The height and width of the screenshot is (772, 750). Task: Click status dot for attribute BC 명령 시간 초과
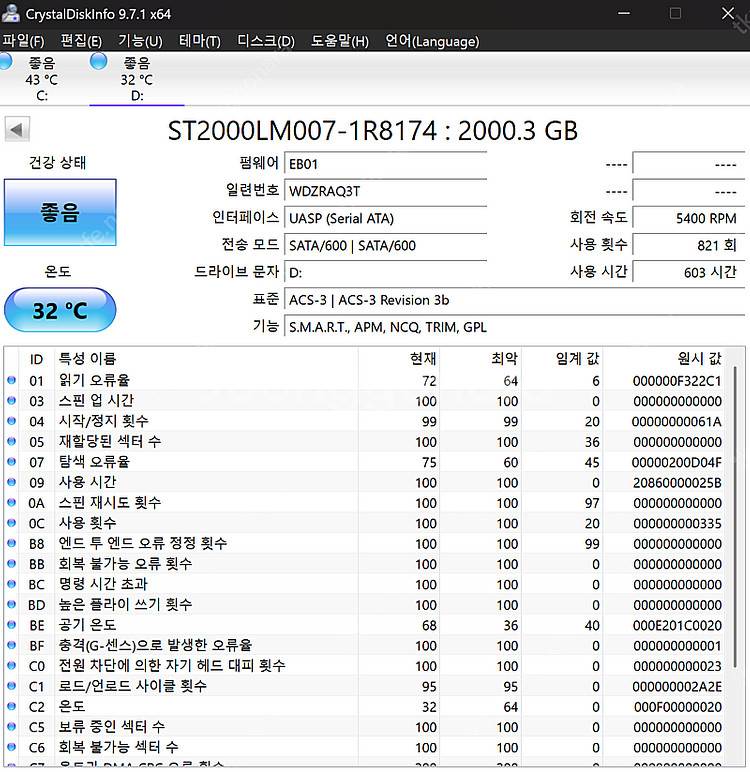click(11, 584)
